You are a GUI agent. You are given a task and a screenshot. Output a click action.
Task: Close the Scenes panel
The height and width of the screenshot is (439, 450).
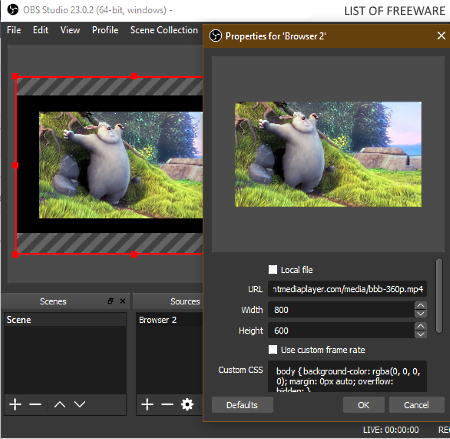pos(123,301)
